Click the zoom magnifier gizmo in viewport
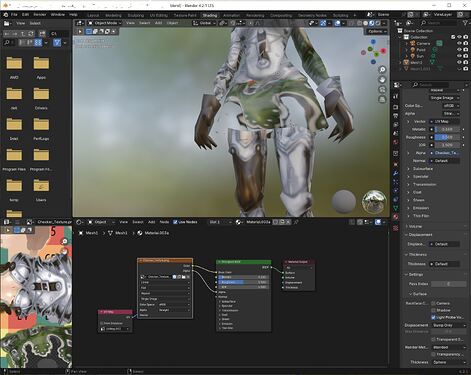The width and height of the screenshot is (471, 375). pyautogui.click(x=382, y=69)
